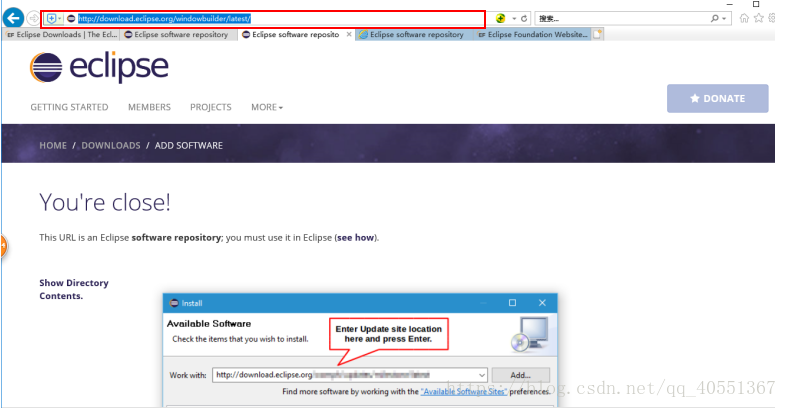Click the computer and CD icon in Install dialog
This screenshot has height=408, width=787.
(x=530, y=335)
